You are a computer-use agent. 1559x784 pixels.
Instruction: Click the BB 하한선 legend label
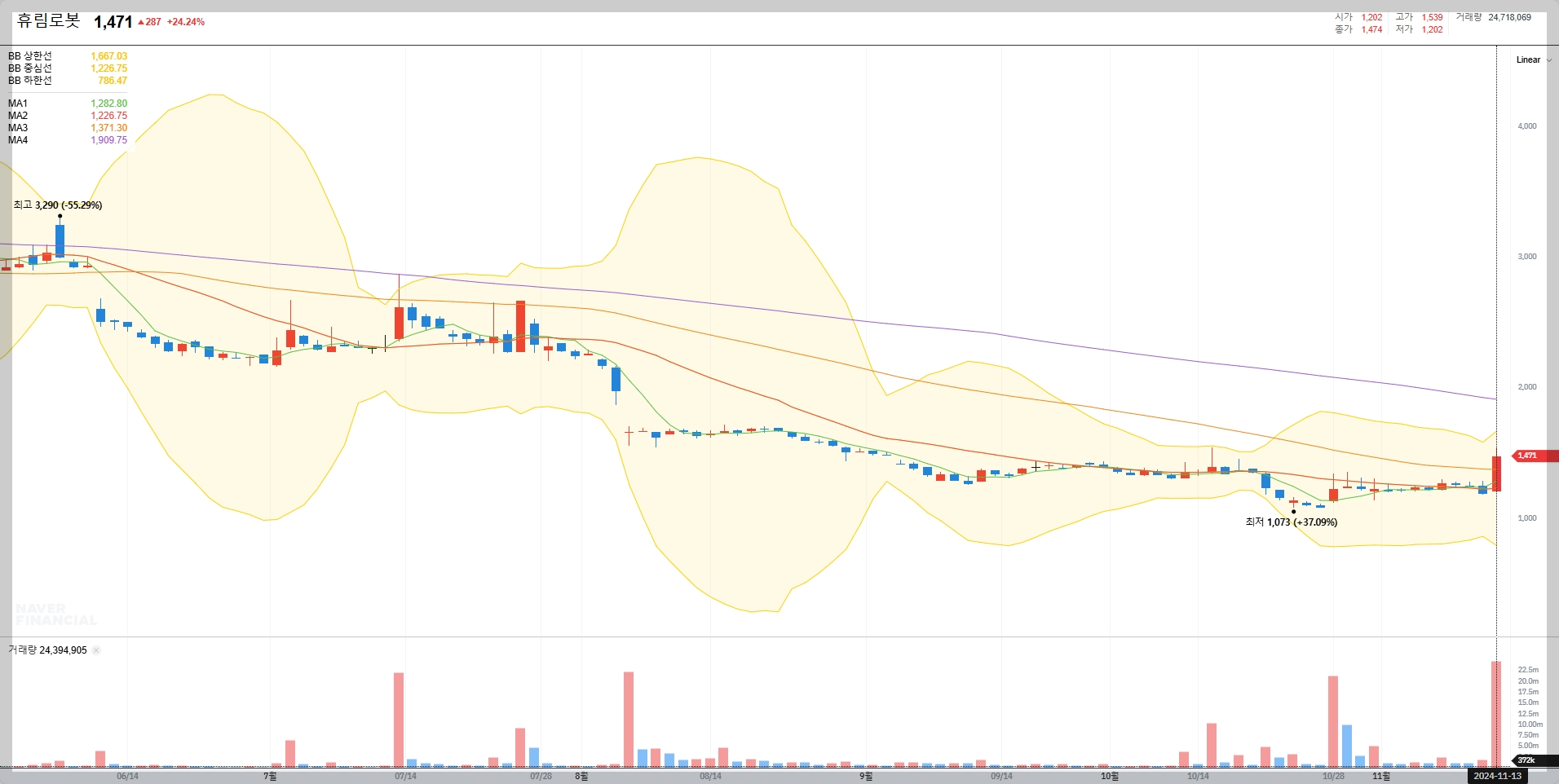click(30, 81)
